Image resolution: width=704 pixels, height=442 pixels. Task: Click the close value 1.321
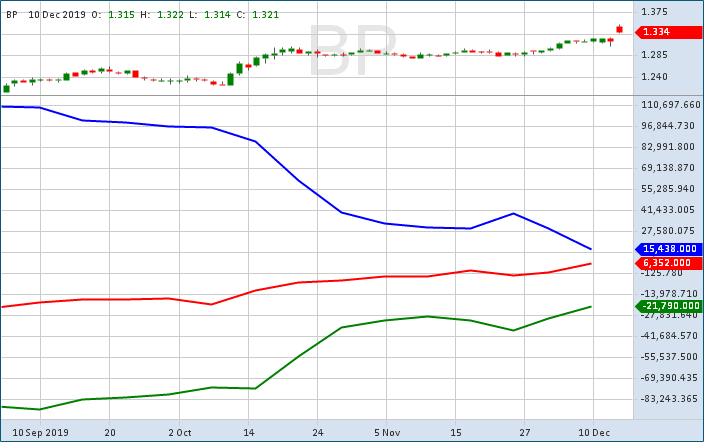265,14
